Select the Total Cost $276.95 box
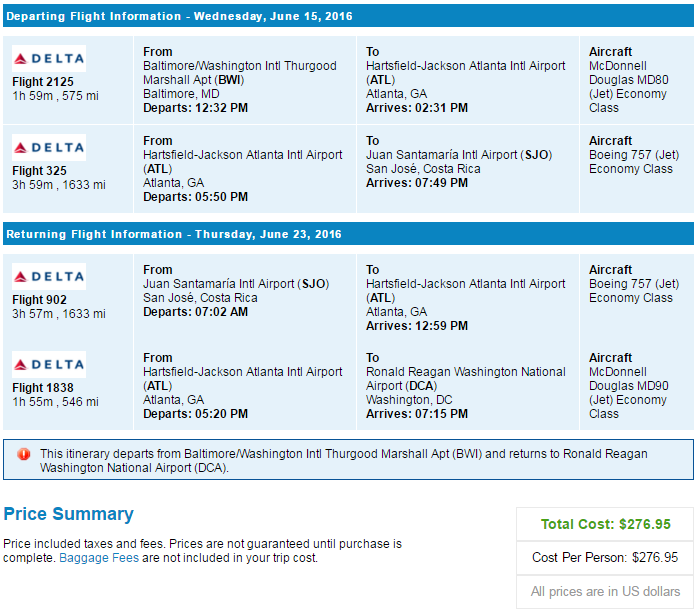697x613 pixels. pos(605,524)
